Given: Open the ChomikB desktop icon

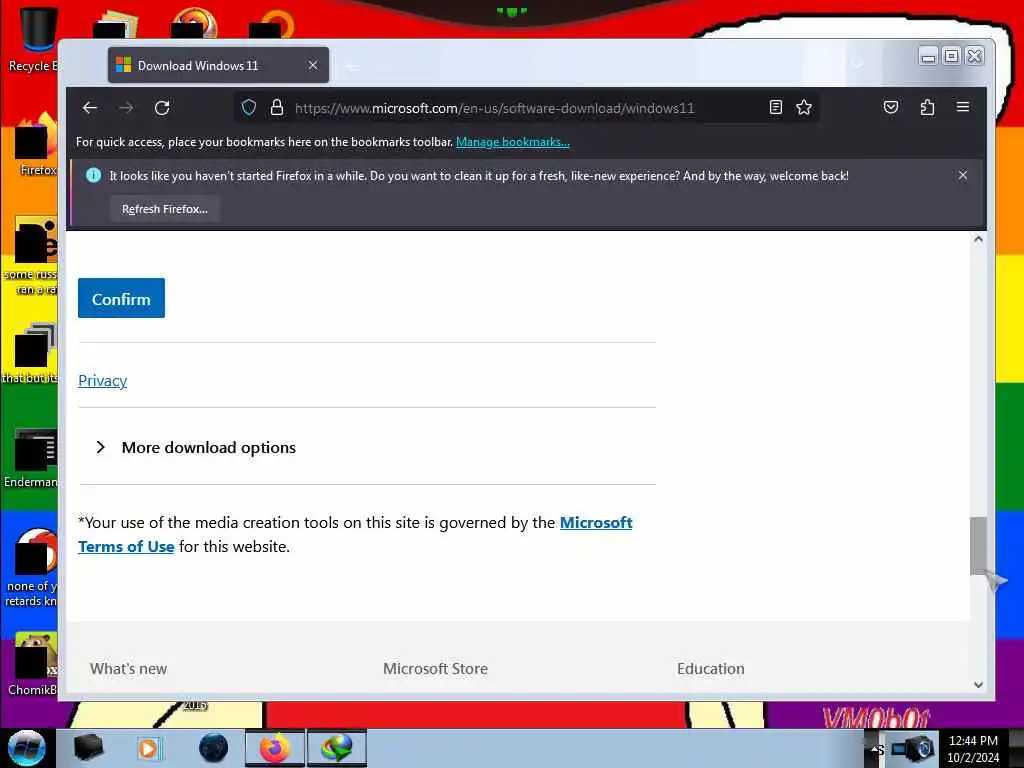Looking at the screenshot, I should 34,664.
